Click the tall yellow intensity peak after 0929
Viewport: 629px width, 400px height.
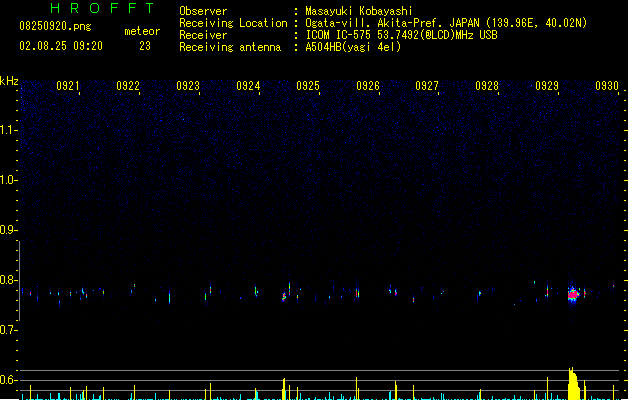(574, 384)
